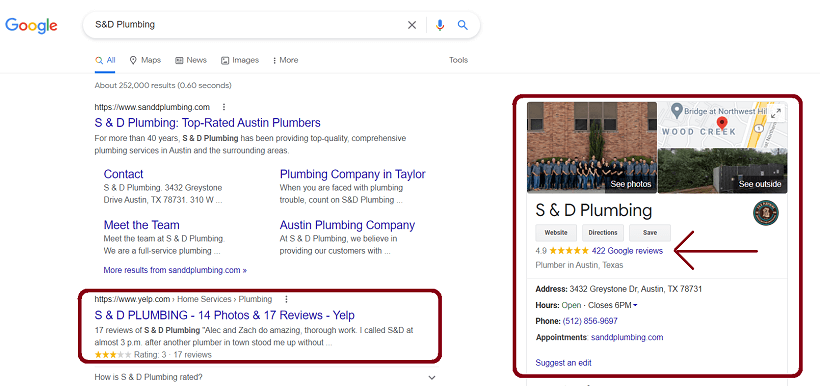Click the red map pin marker

coord(722,124)
